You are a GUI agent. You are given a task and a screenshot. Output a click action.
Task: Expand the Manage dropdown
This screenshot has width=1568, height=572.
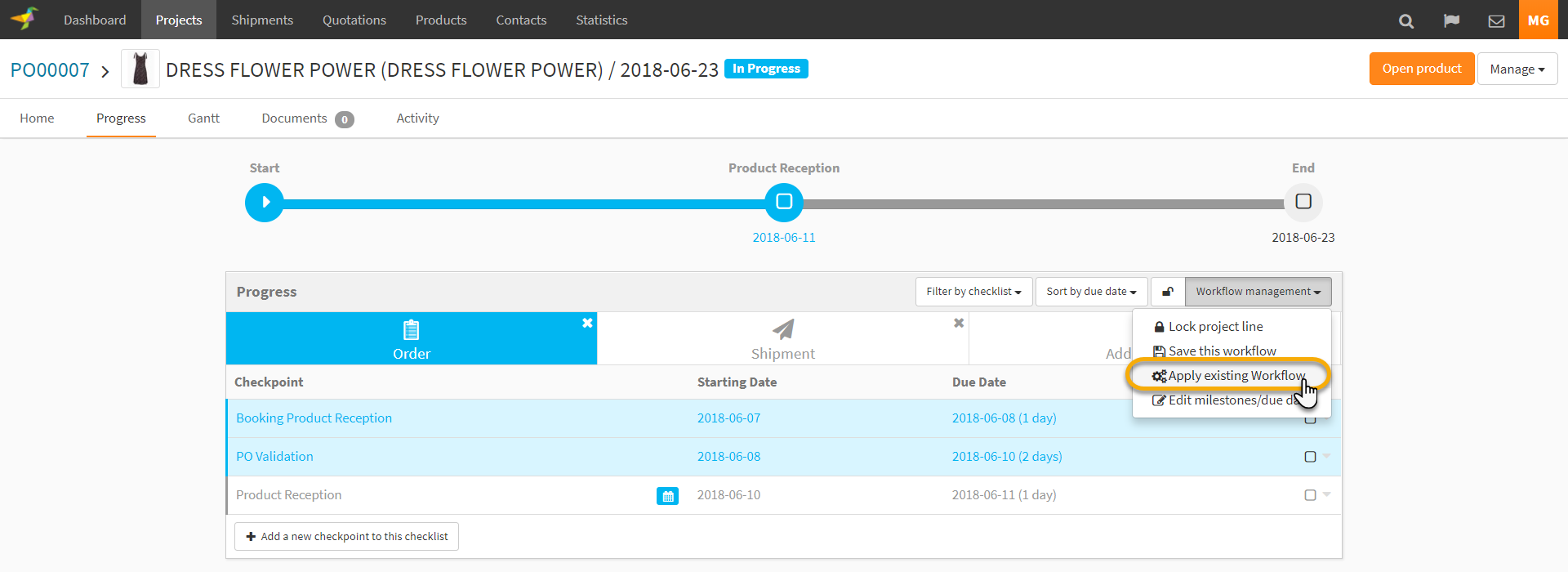click(x=1517, y=69)
